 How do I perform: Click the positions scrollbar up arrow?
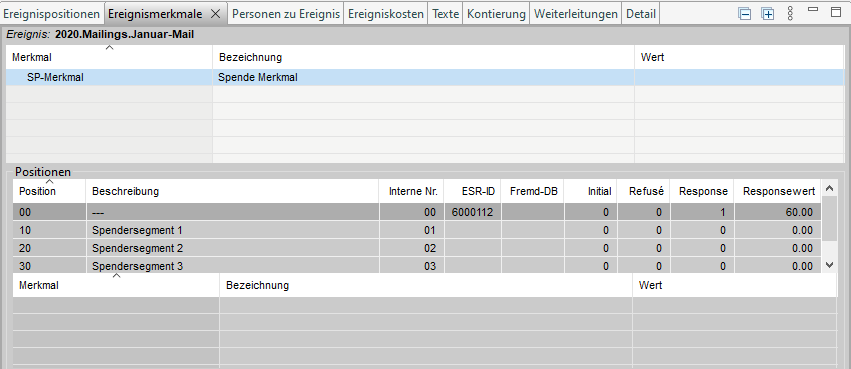click(x=829, y=188)
